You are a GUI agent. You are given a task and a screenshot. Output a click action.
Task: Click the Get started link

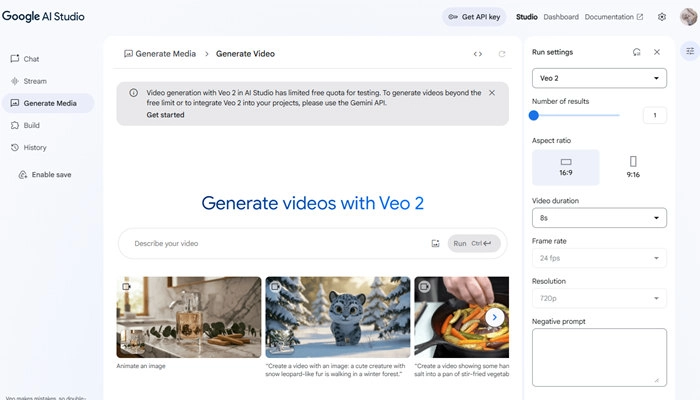(165, 115)
